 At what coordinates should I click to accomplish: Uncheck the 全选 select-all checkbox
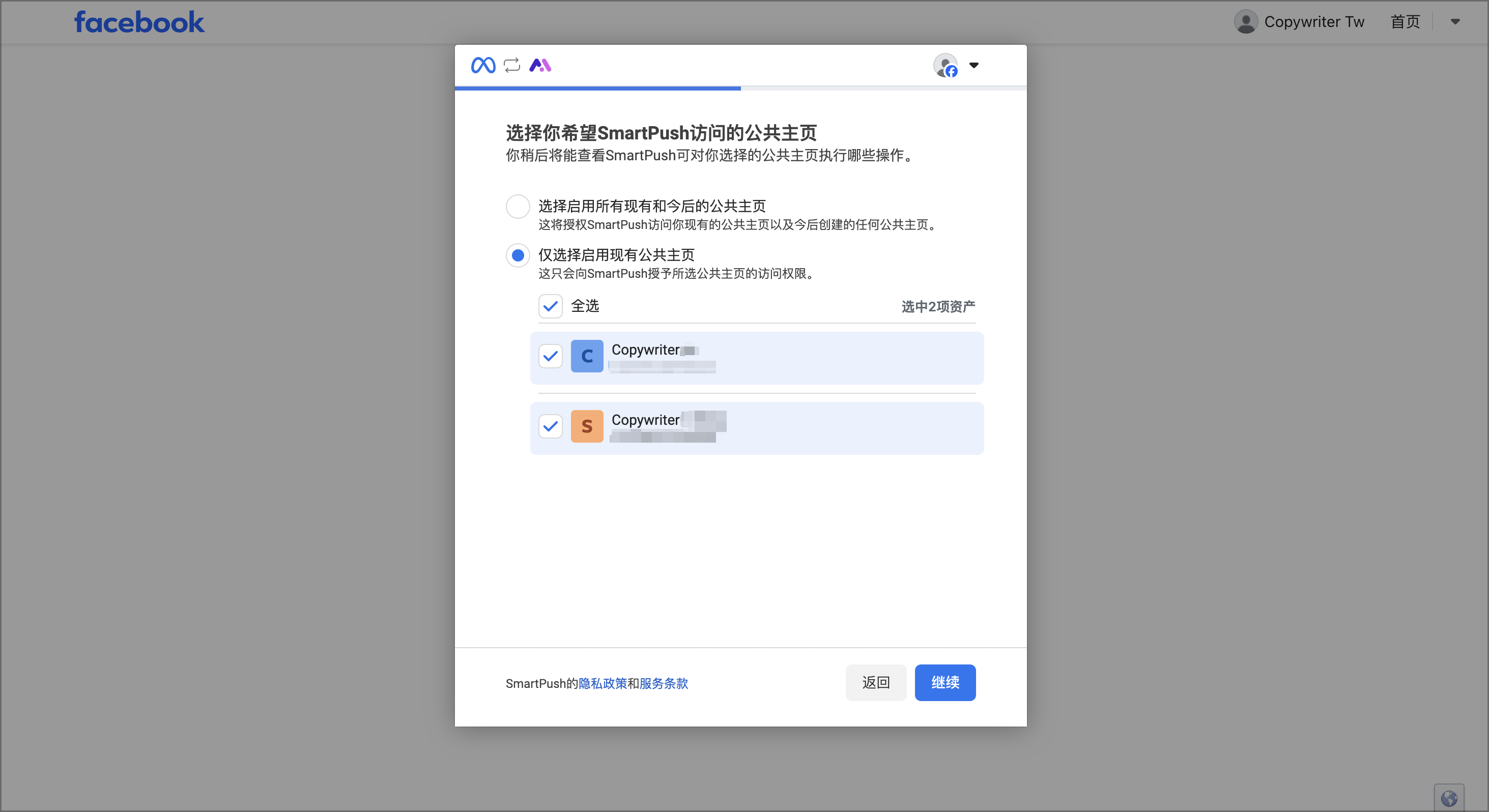pos(550,306)
